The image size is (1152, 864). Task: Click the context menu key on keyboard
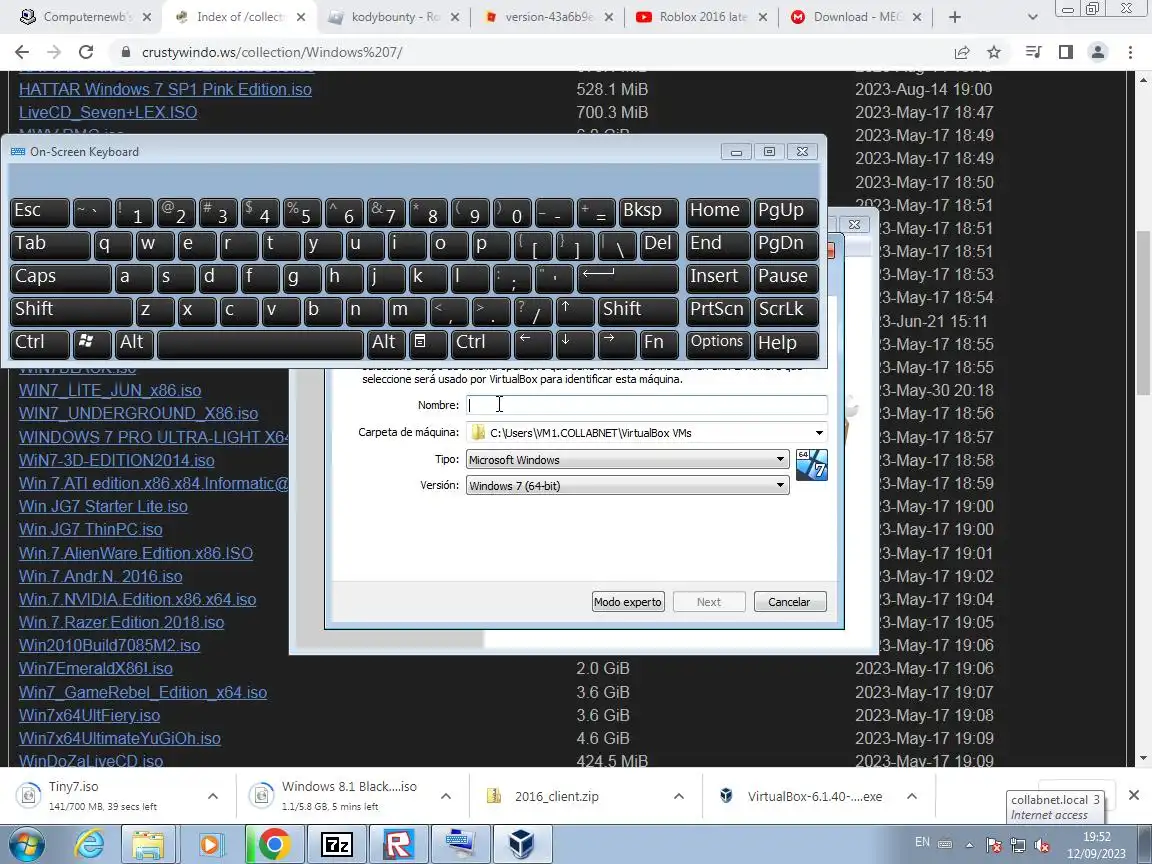[x=428, y=344]
